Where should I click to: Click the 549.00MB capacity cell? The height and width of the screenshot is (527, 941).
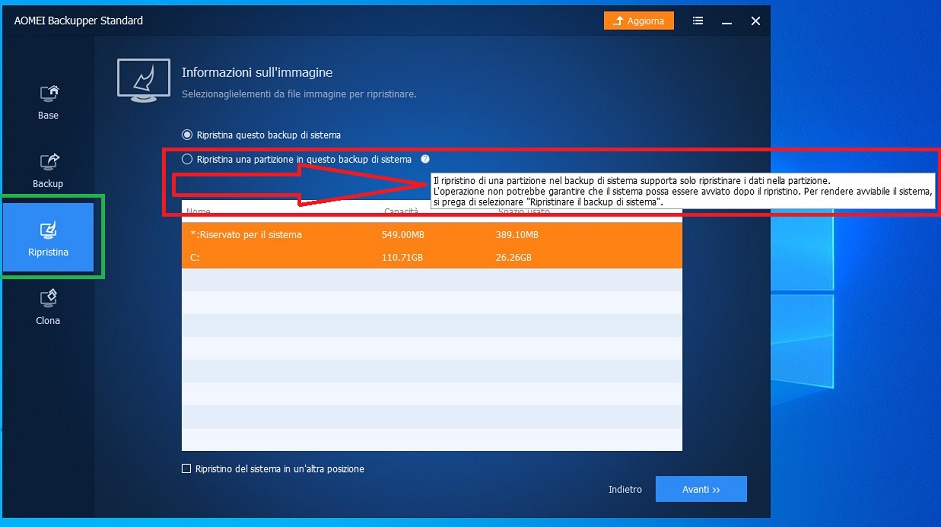[403, 235]
